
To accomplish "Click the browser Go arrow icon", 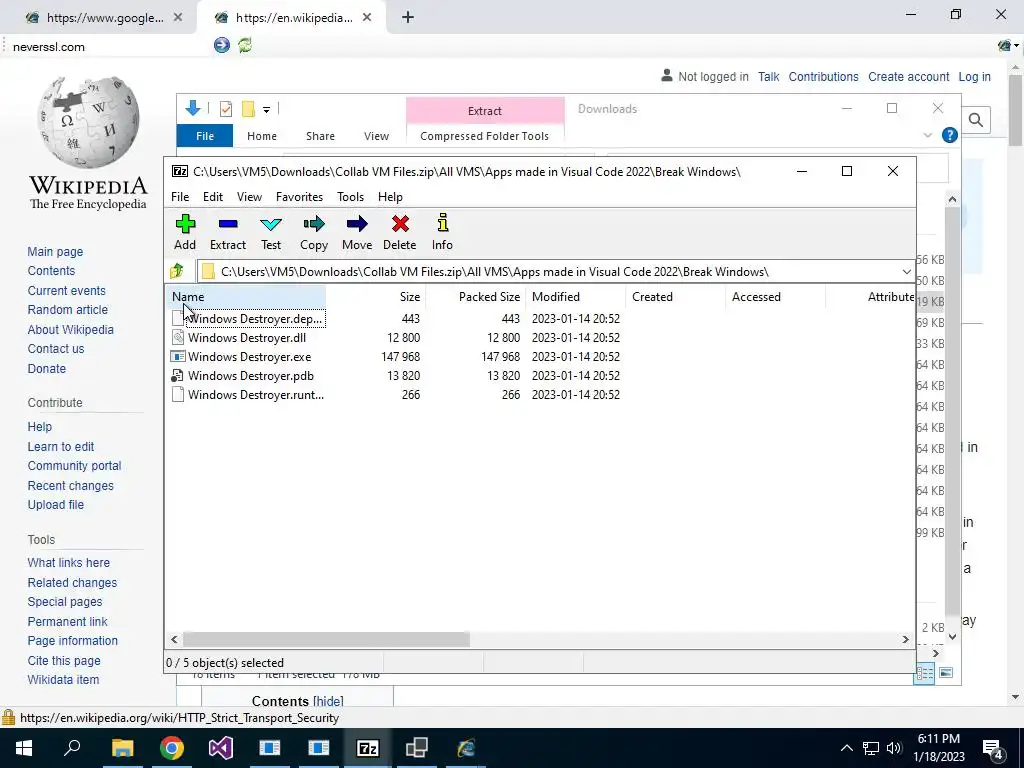I will (222, 45).
